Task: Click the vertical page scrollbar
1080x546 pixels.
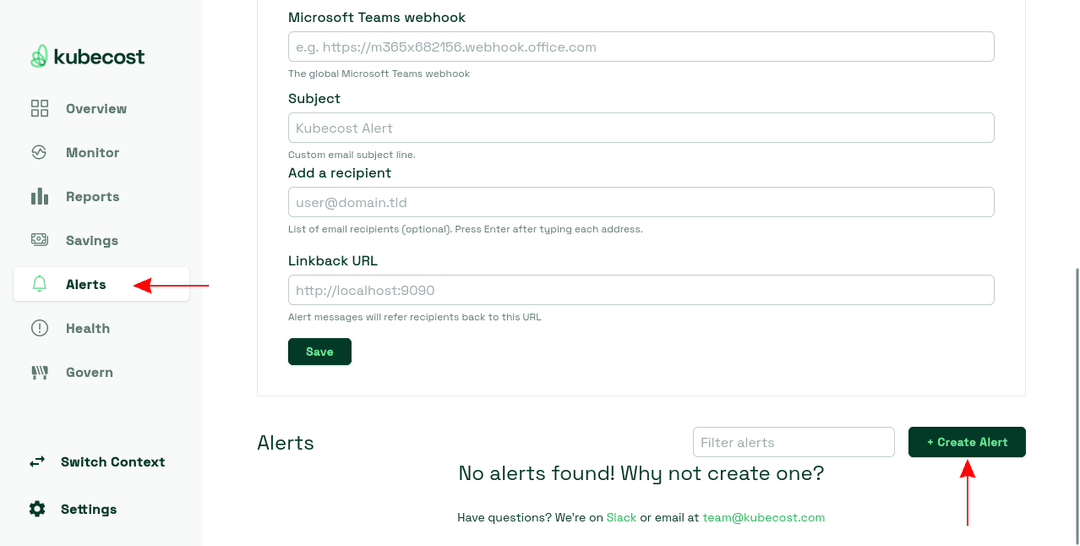Action: pos(1076,400)
